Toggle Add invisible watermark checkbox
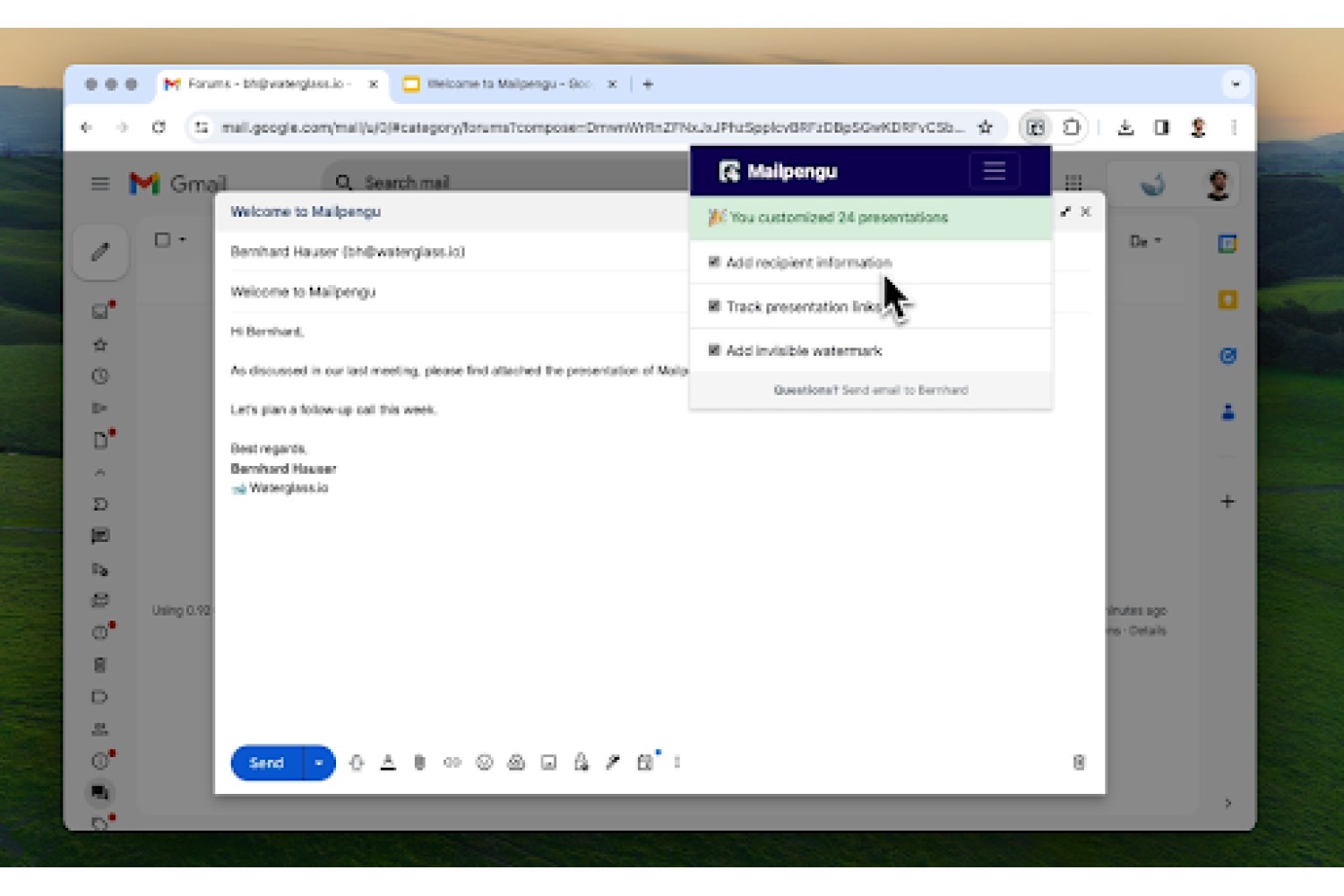The width and height of the screenshot is (1344, 896). [714, 349]
